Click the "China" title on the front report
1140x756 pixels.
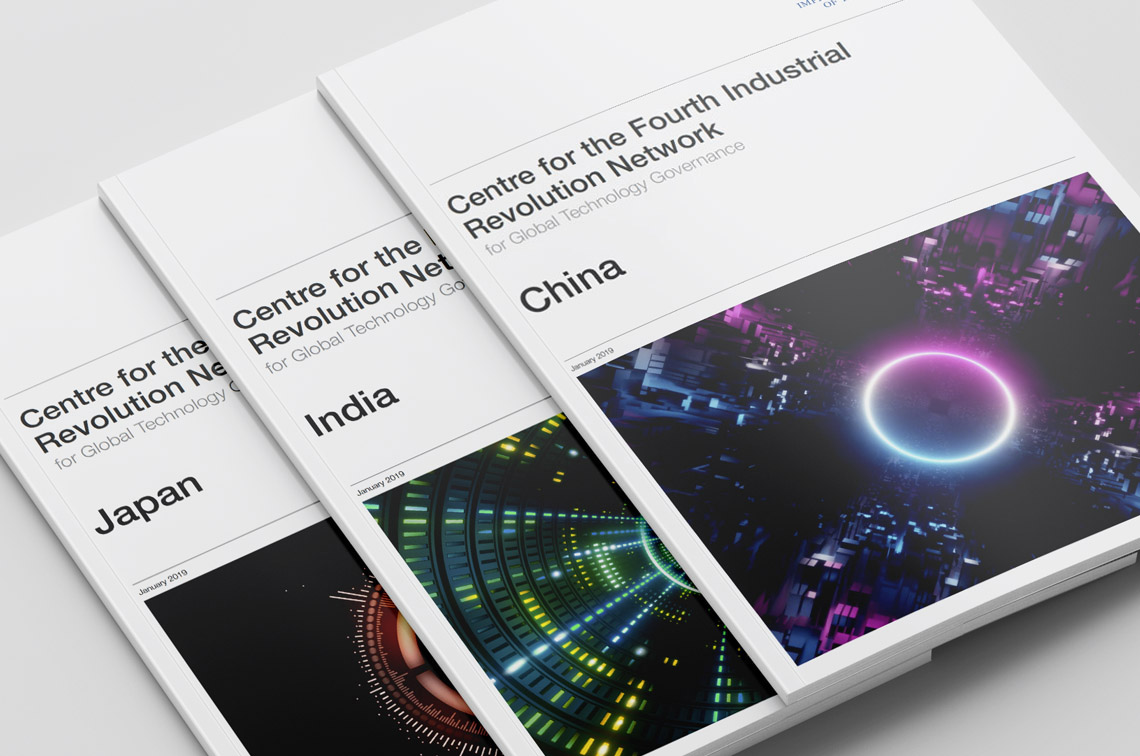(x=572, y=285)
